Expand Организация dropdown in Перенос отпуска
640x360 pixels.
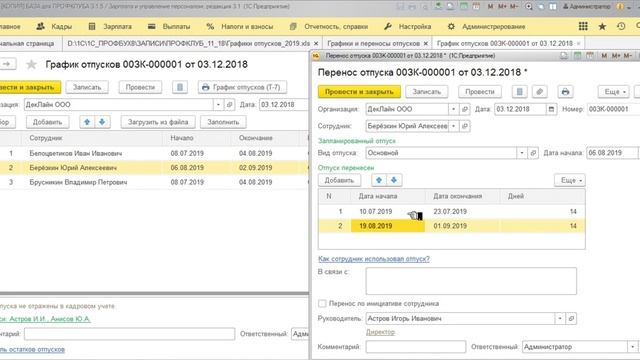point(453,109)
